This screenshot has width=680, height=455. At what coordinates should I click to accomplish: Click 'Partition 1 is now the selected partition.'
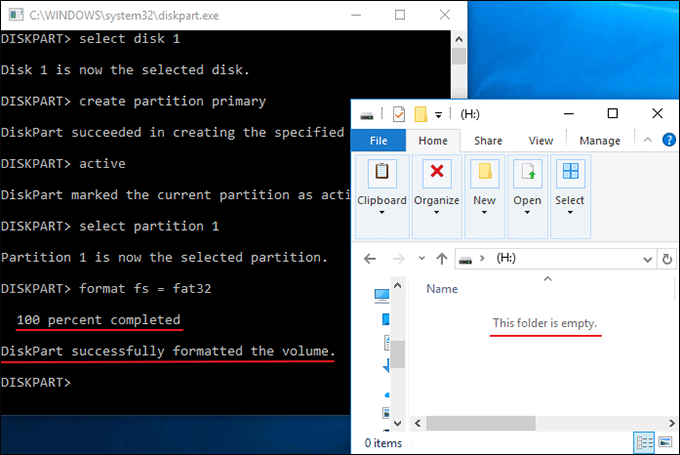point(164,258)
